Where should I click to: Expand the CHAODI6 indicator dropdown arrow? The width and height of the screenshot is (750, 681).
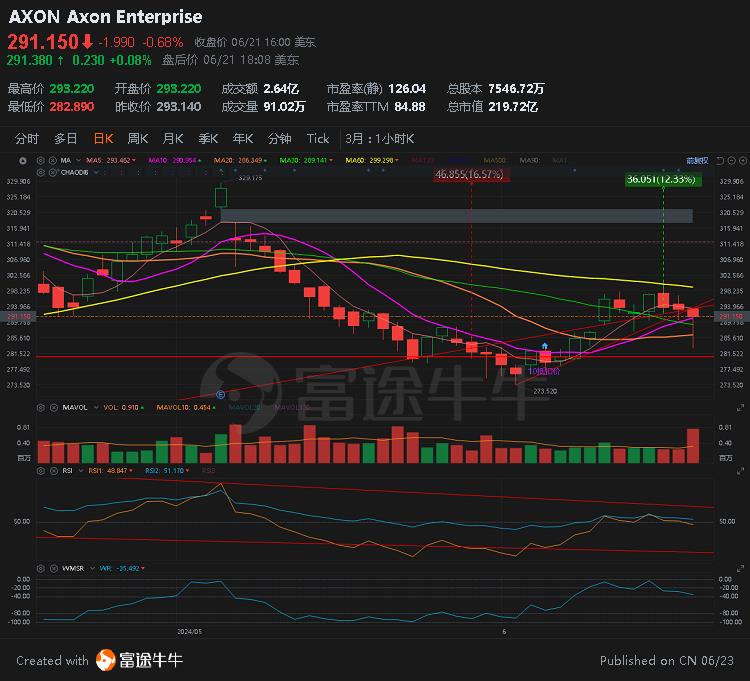[x=96, y=172]
